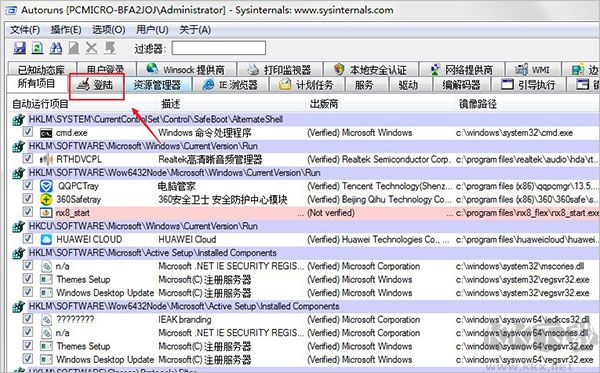
Task: Click the printer icon on 打印监视器 tab
Action: 253,70
